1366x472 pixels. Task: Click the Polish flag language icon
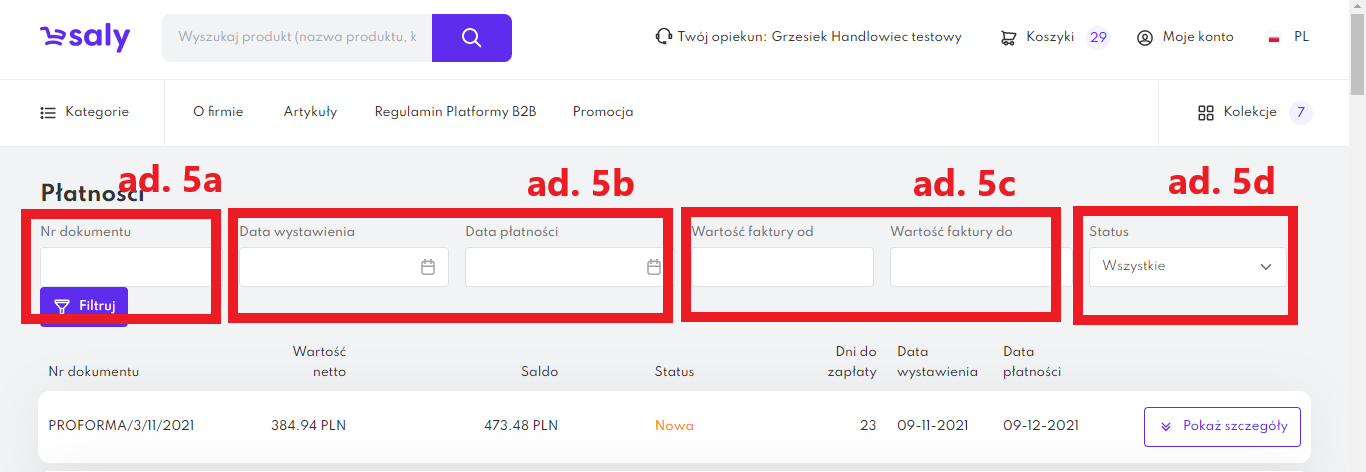1274,38
